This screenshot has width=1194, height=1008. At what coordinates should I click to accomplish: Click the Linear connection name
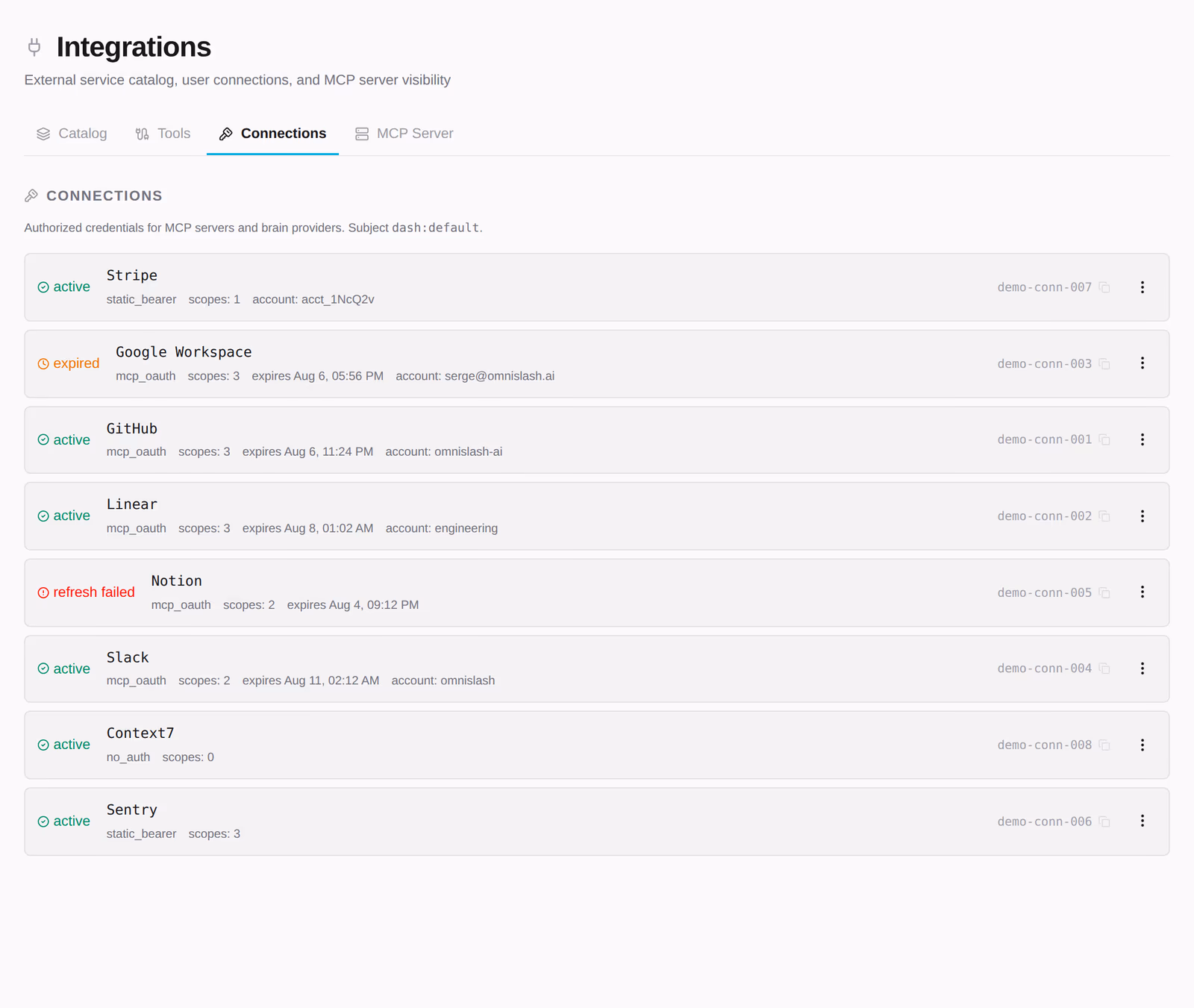pos(132,504)
